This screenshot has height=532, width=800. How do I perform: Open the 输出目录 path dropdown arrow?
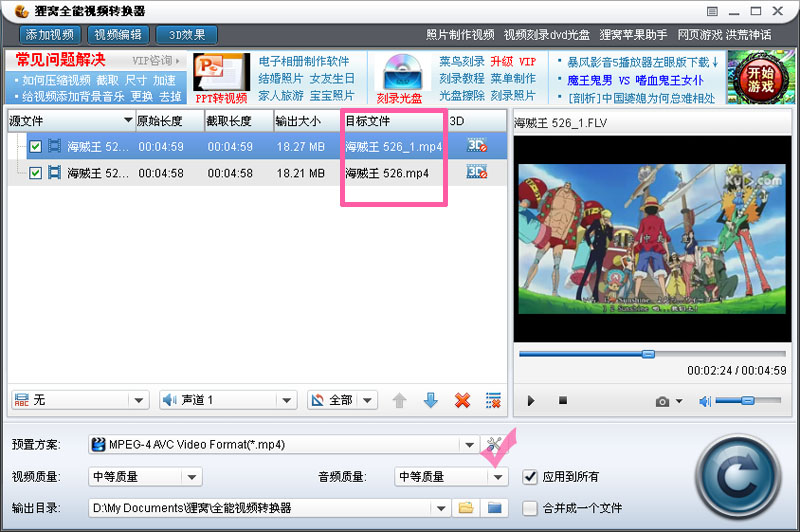click(x=440, y=508)
